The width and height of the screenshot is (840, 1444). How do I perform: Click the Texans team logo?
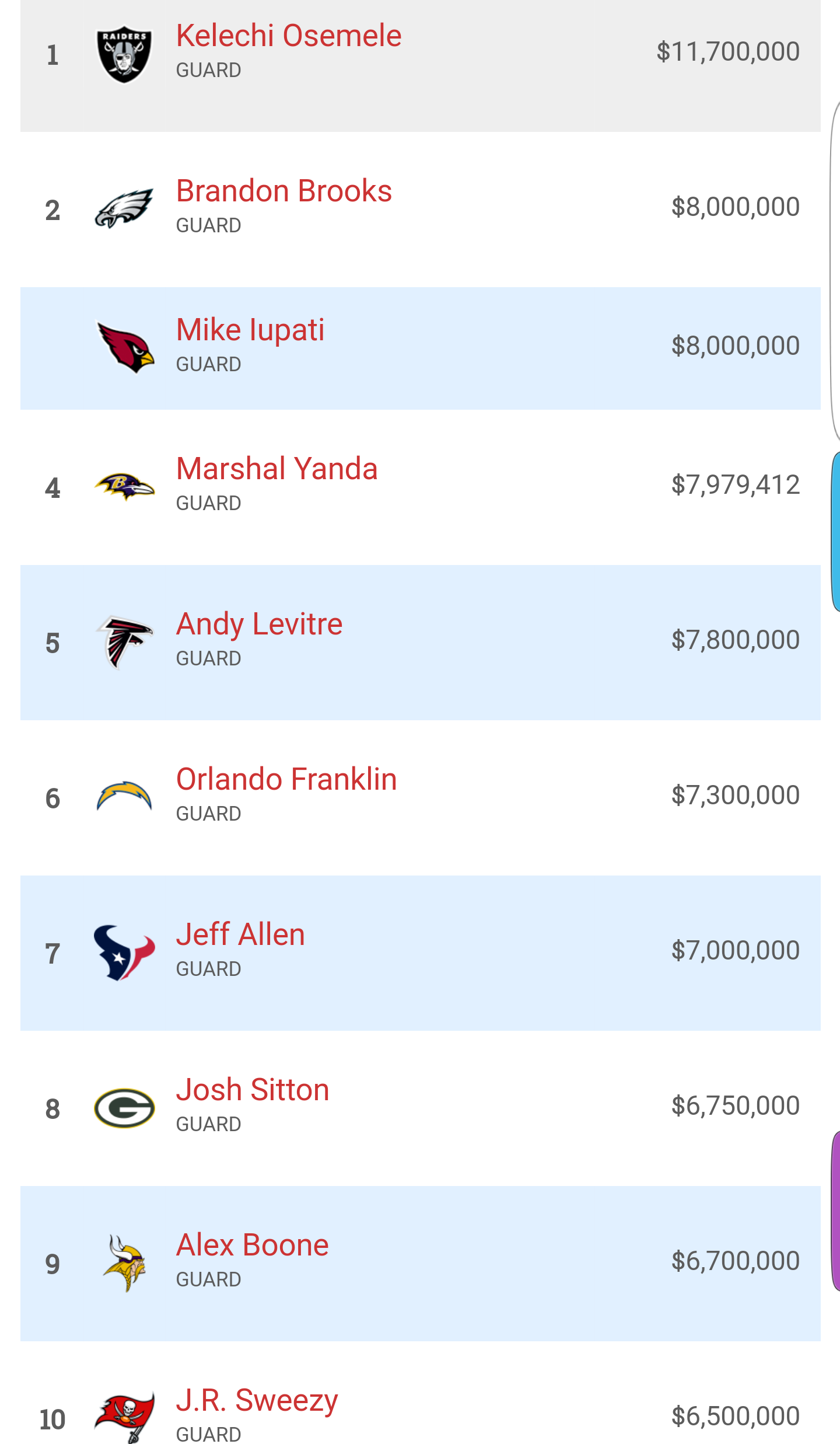pos(124,953)
